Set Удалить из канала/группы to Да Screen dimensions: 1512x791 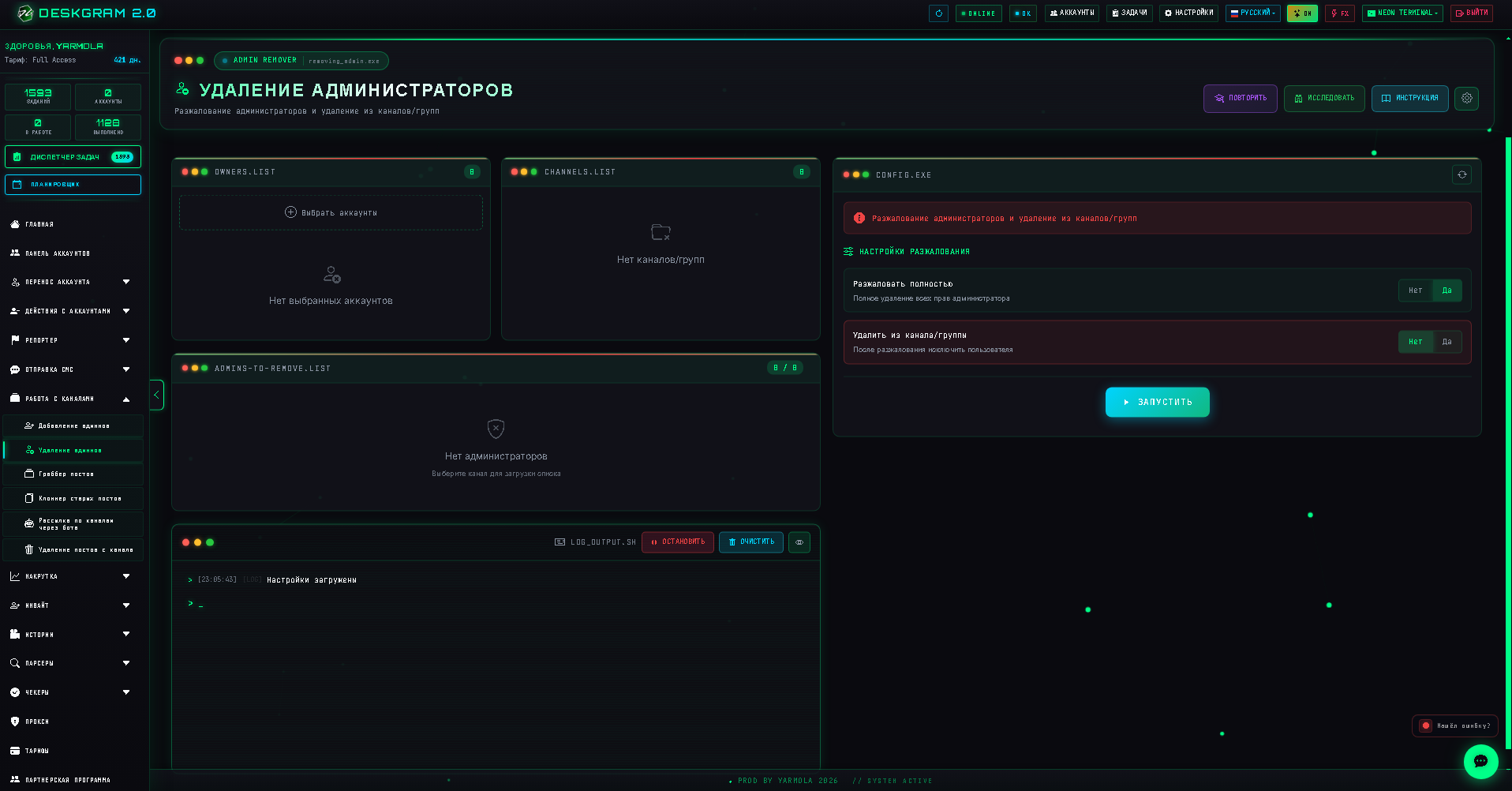tap(1447, 342)
